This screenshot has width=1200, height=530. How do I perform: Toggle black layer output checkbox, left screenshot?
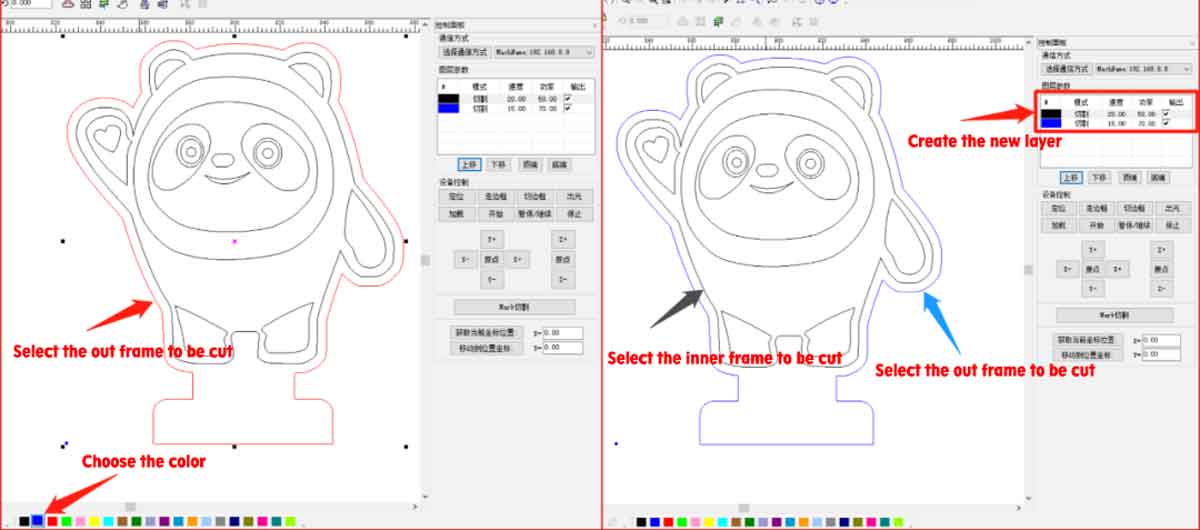[x=569, y=98]
